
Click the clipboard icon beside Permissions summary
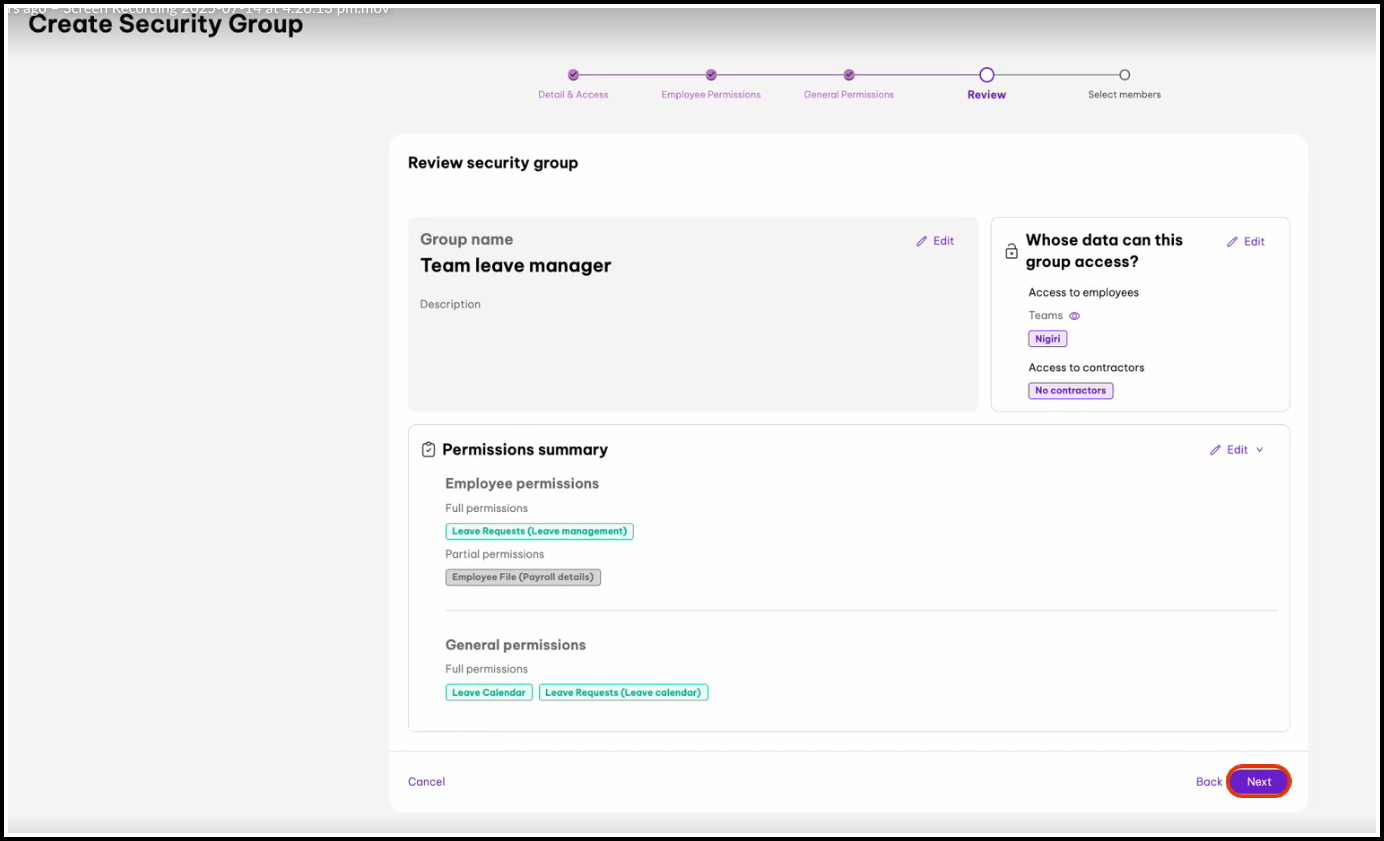pyautogui.click(x=428, y=450)
